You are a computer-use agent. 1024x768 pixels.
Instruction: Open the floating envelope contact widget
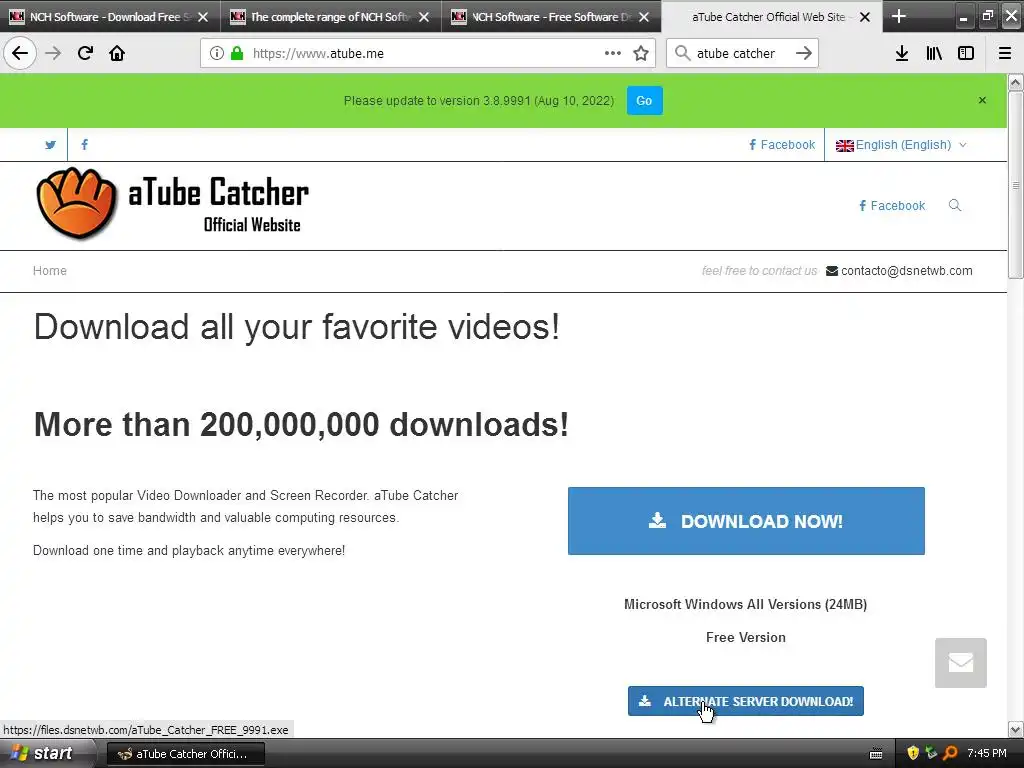coord(961,663)
